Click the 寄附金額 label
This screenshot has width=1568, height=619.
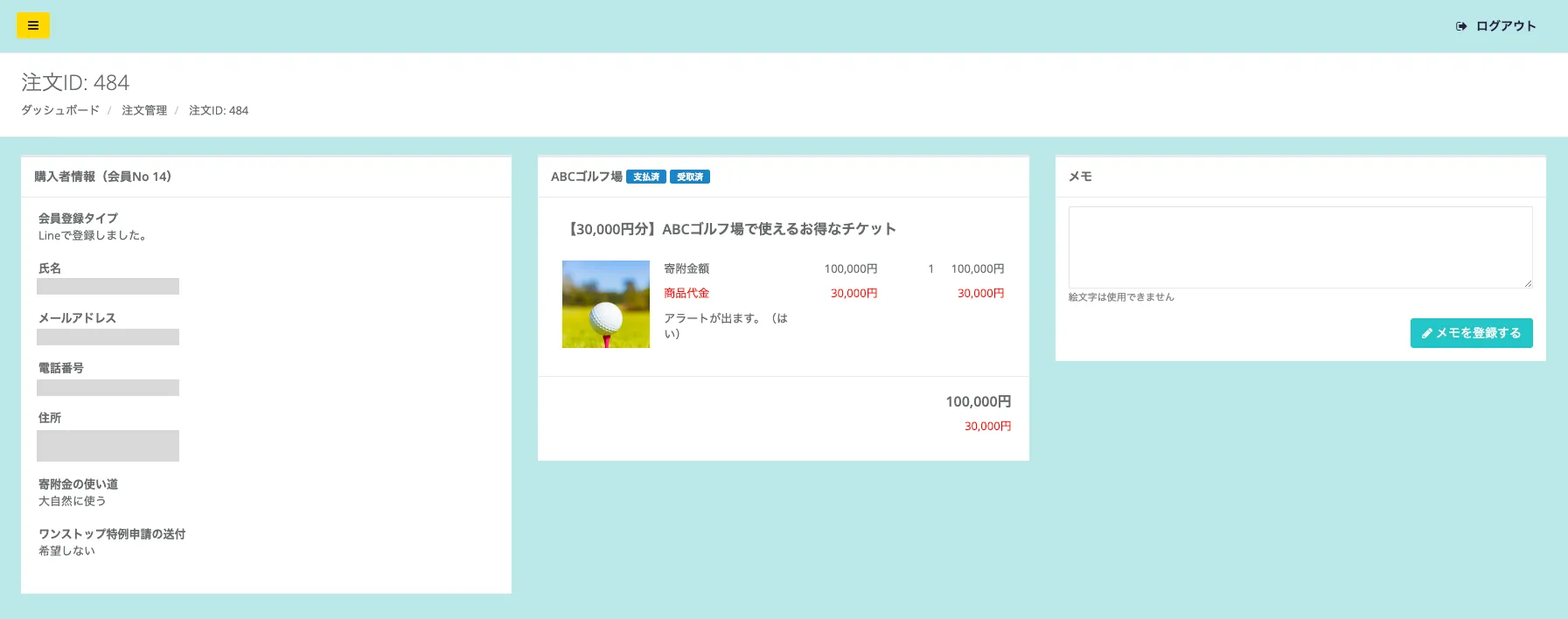[686, 268]
